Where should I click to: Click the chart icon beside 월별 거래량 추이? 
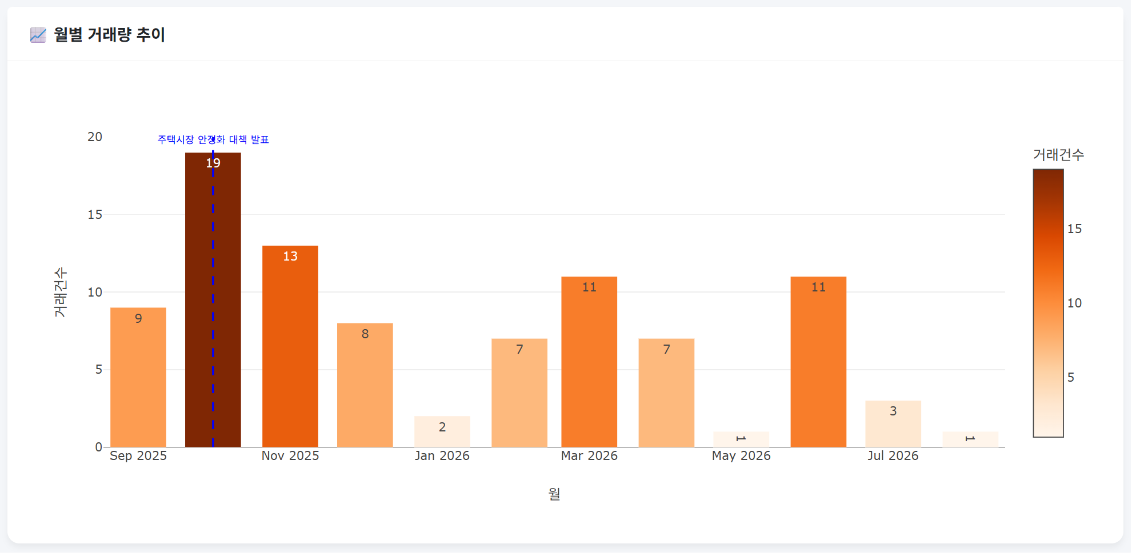point(38,35)
